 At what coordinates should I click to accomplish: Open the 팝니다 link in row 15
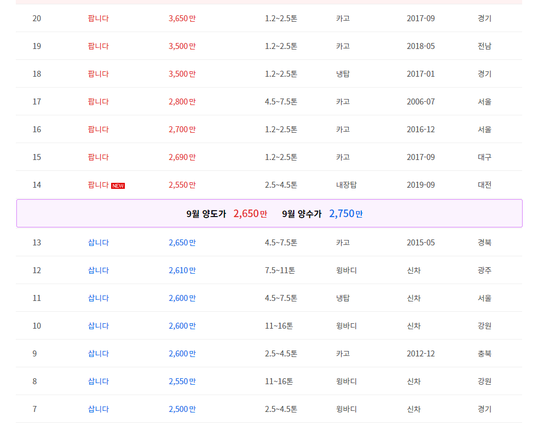tap(98, 157)
